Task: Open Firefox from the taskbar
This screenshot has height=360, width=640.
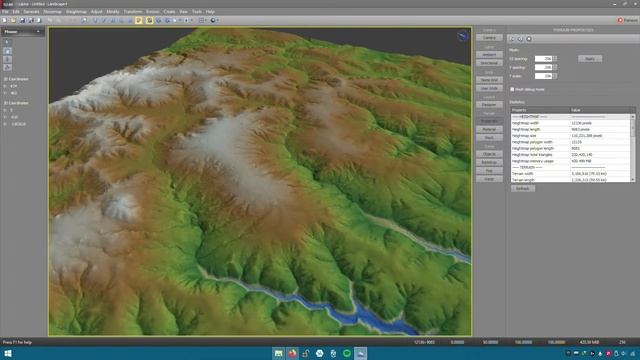Action: pyautogui.click(x=292, y=353)
